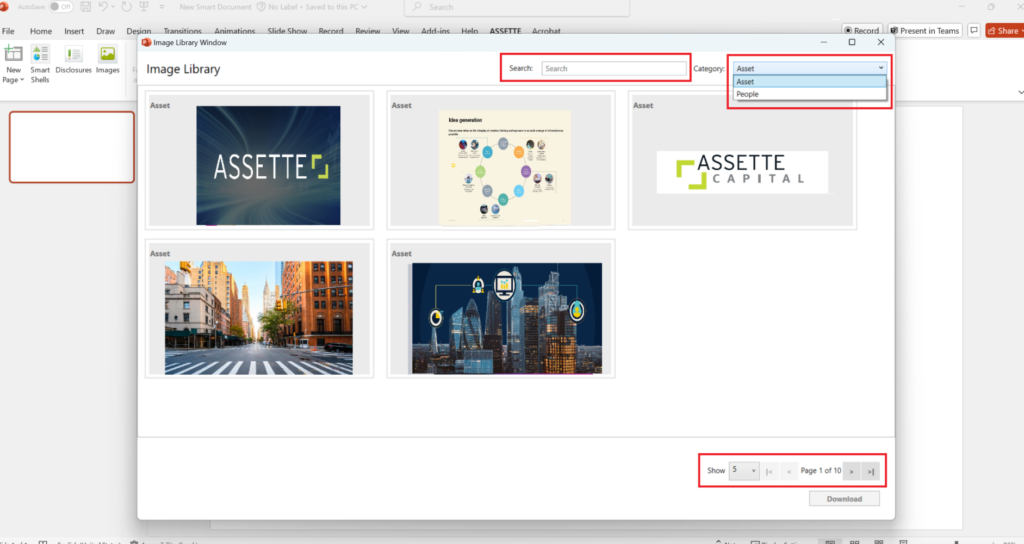Select the Idea generation diagram image

click(x=505, y=167)
